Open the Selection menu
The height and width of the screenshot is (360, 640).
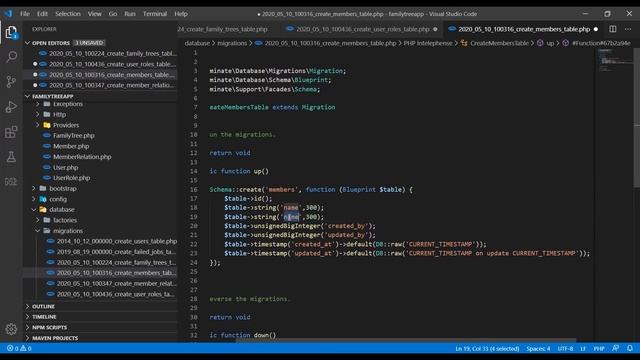click(68, 13)
